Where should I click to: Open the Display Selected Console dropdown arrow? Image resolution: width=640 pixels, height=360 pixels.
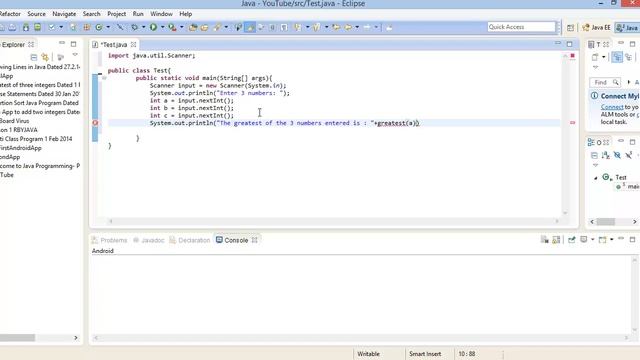[593, 240]
